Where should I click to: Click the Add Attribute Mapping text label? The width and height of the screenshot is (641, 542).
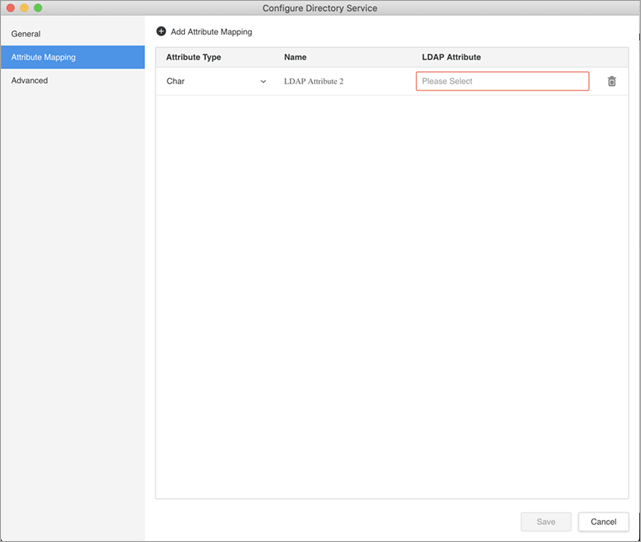(x=211, y=32)
